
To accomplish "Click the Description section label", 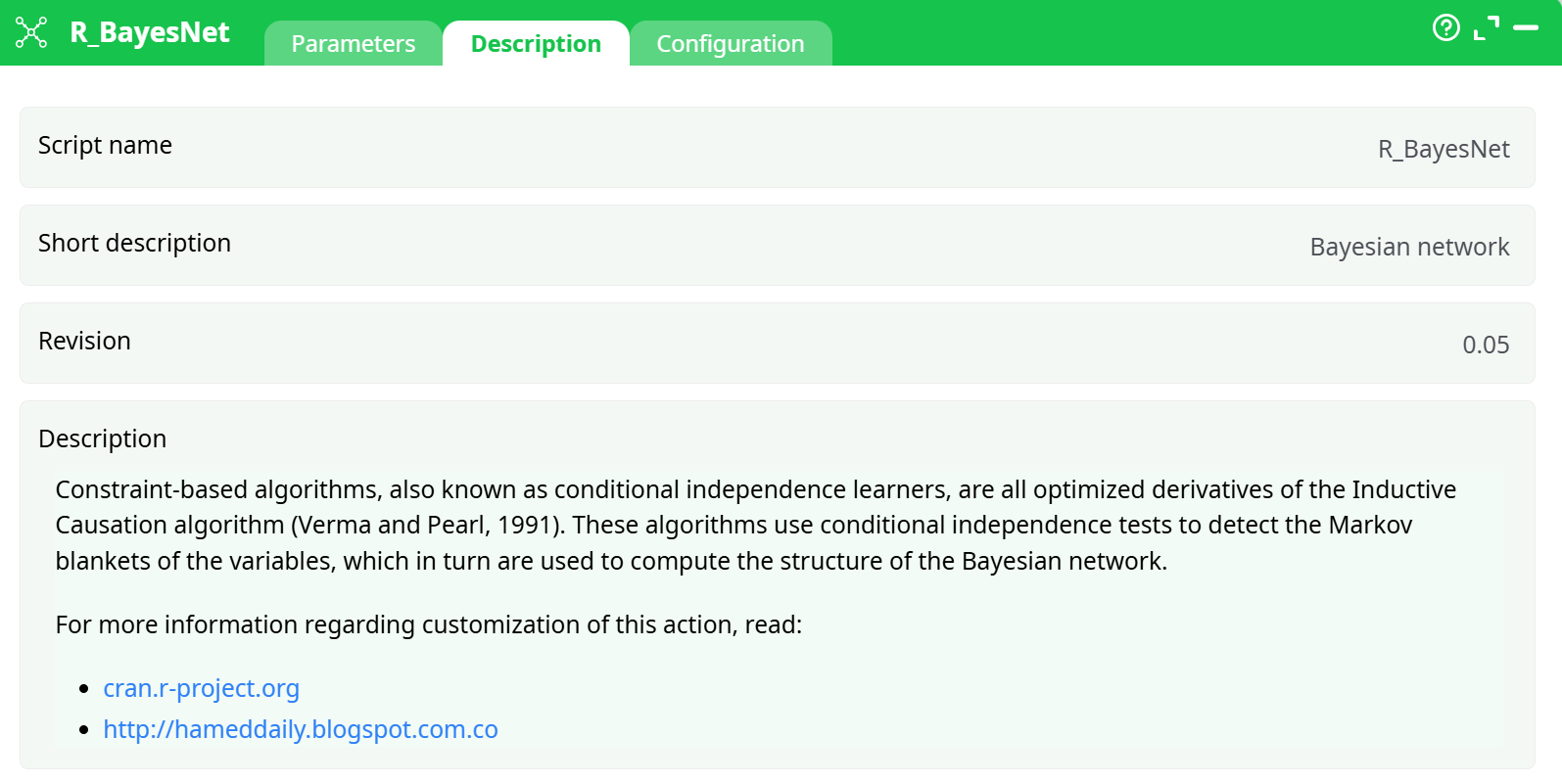I will coord(102,438).
